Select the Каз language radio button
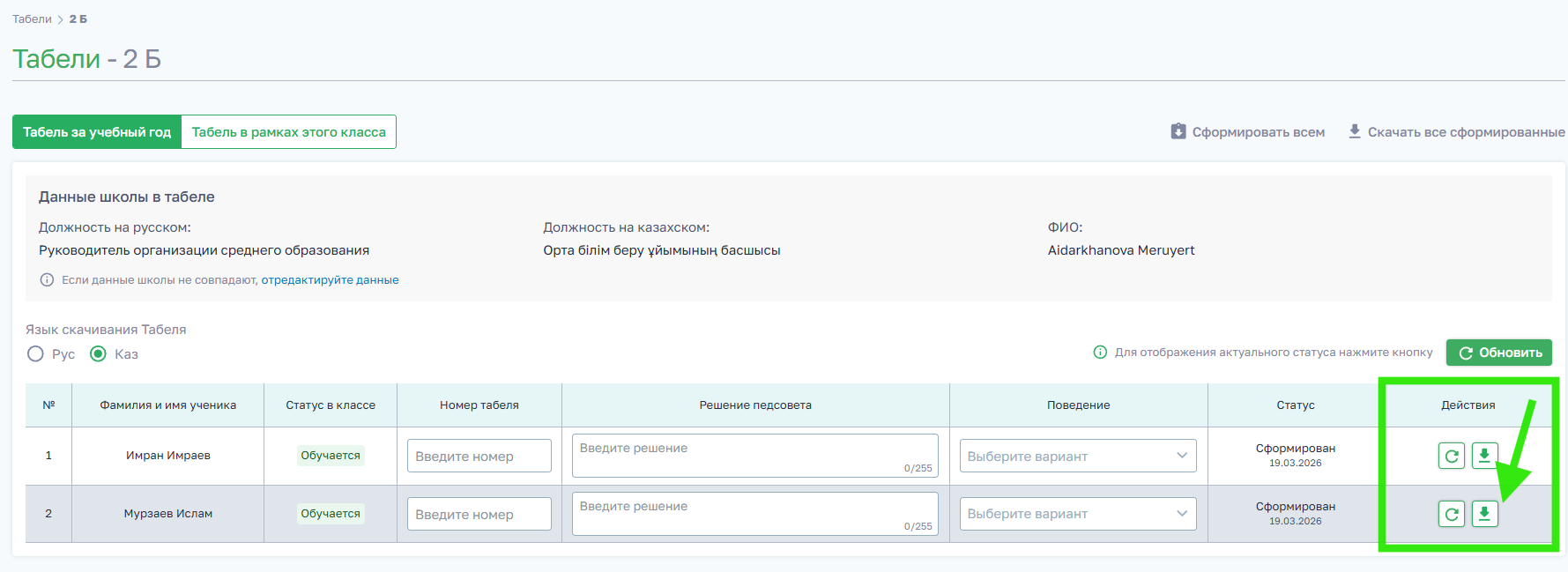 click(99, 354)
